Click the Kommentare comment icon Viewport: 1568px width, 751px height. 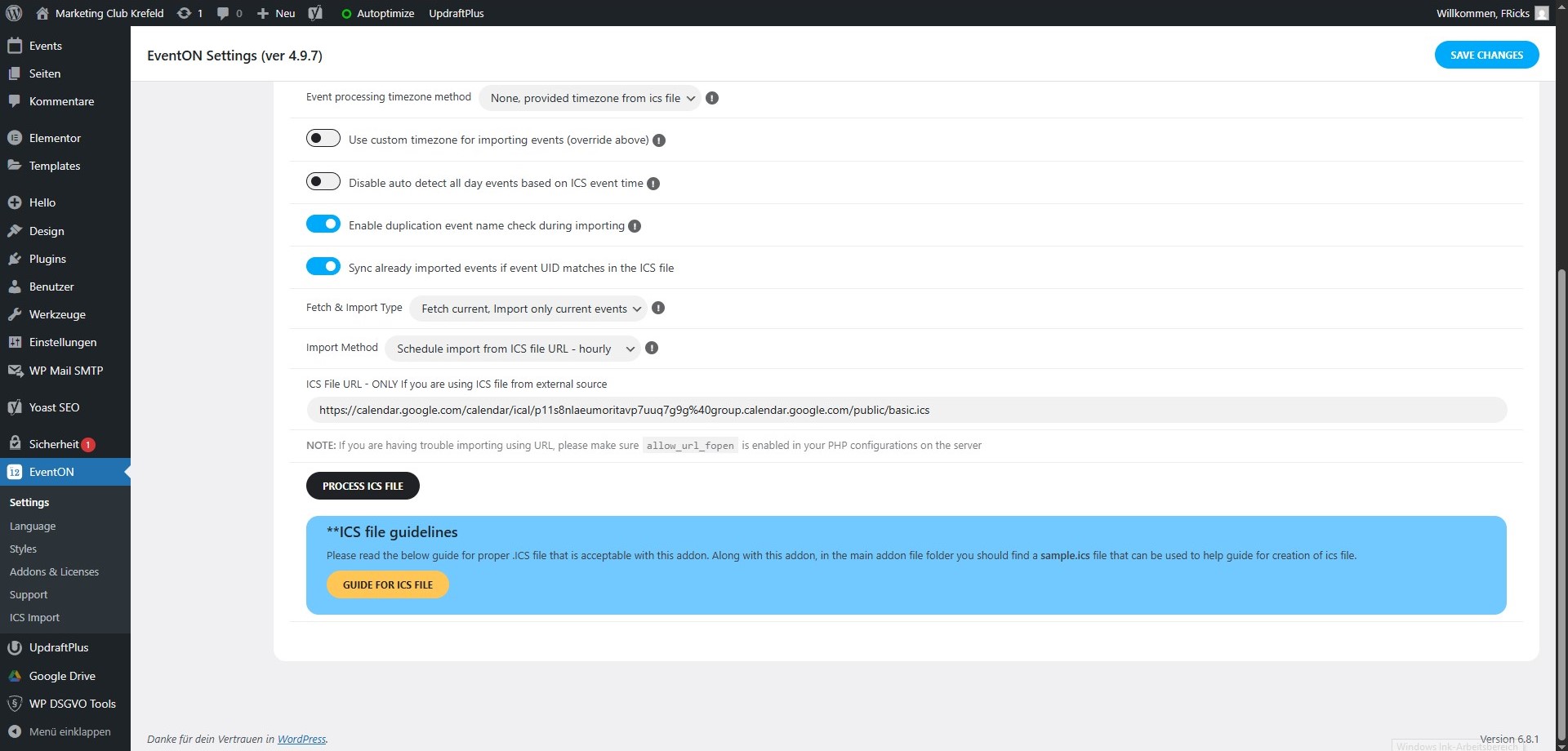pos(15,101)
